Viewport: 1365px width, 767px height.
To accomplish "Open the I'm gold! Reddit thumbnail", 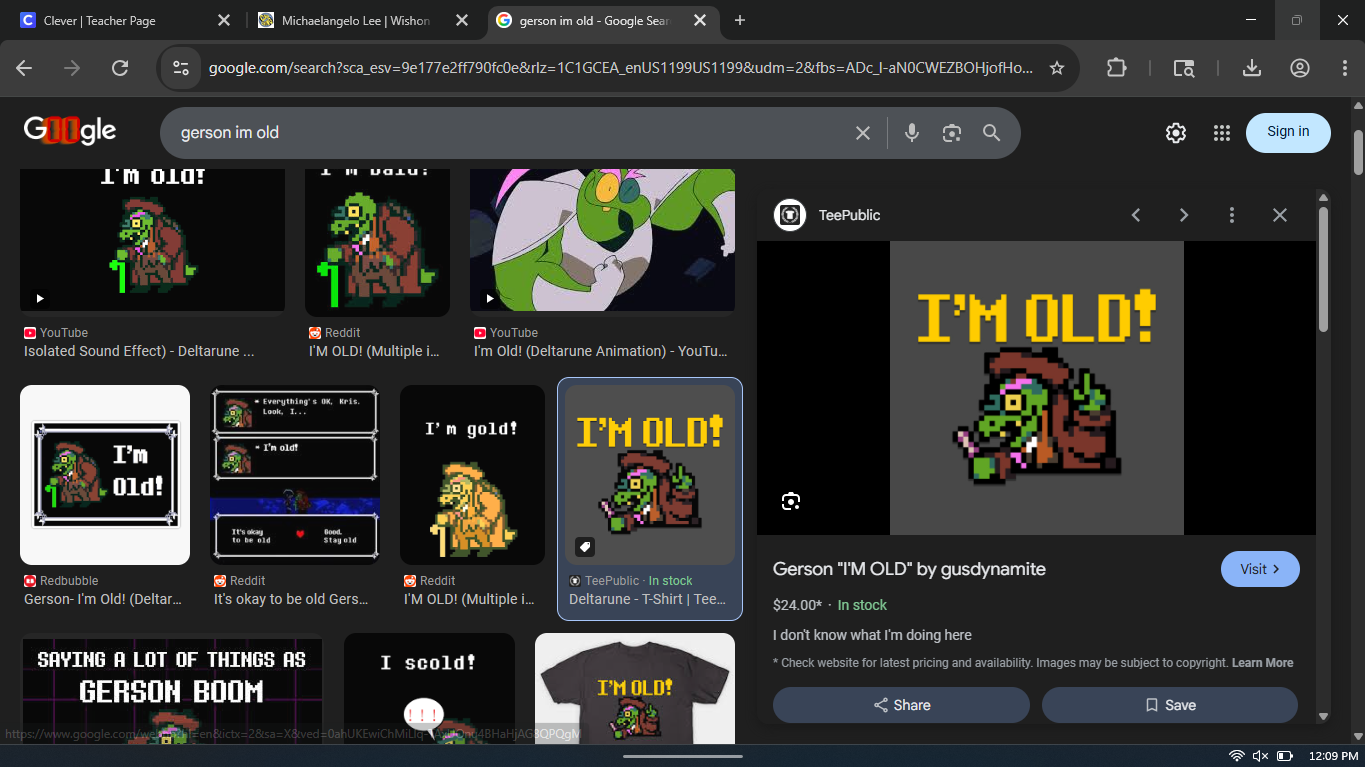I will pyautogui.click(x=473, y=475).
